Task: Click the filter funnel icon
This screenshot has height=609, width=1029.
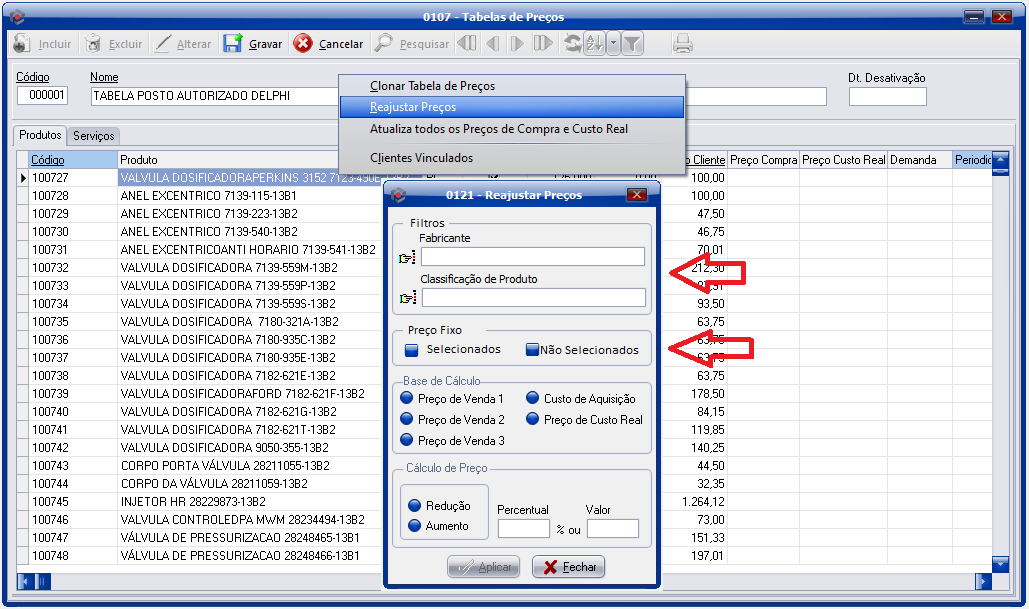Action: click(x=633, y=44)
